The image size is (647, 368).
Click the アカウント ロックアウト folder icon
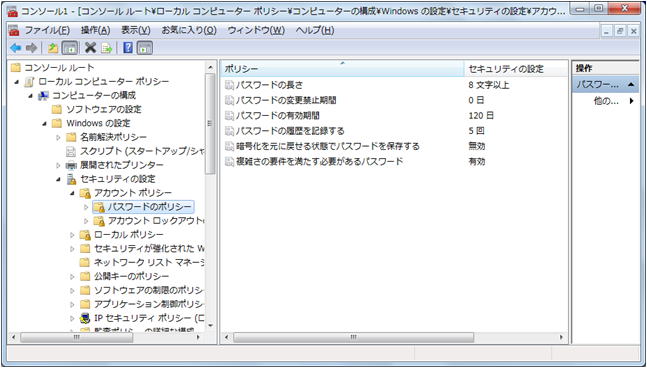[x=99, y=221]
